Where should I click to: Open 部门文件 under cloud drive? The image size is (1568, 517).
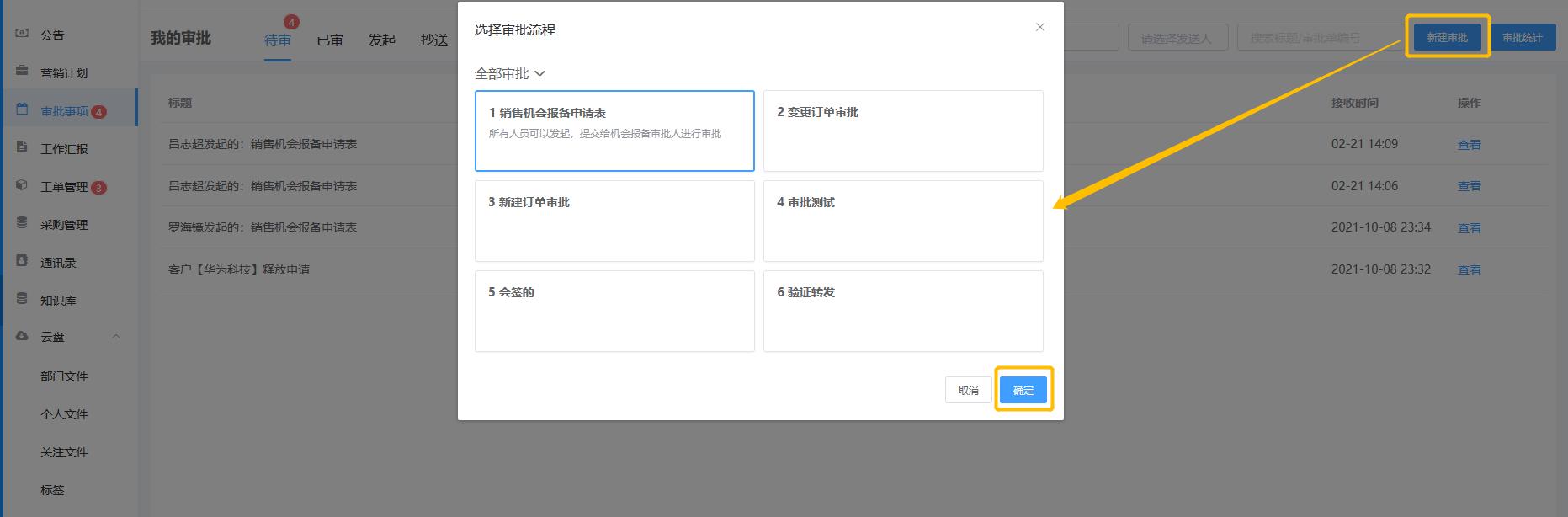[64, 376]
